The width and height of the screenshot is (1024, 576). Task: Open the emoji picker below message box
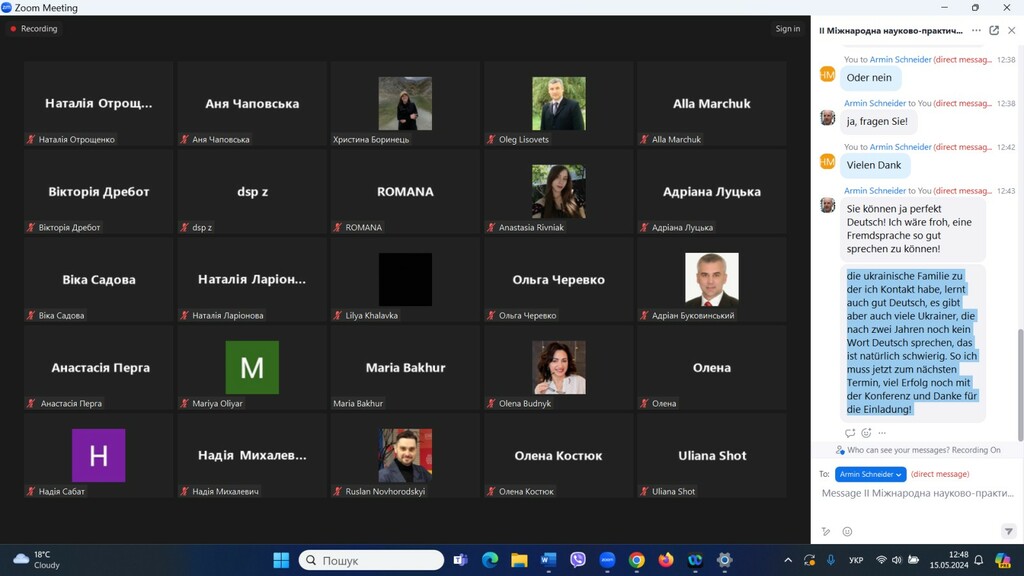click(847, 531)
